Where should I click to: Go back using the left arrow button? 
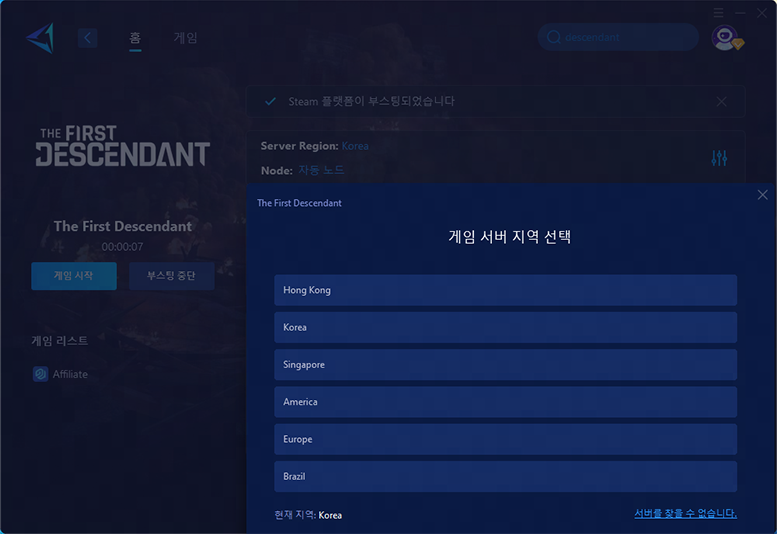point(88,38)
